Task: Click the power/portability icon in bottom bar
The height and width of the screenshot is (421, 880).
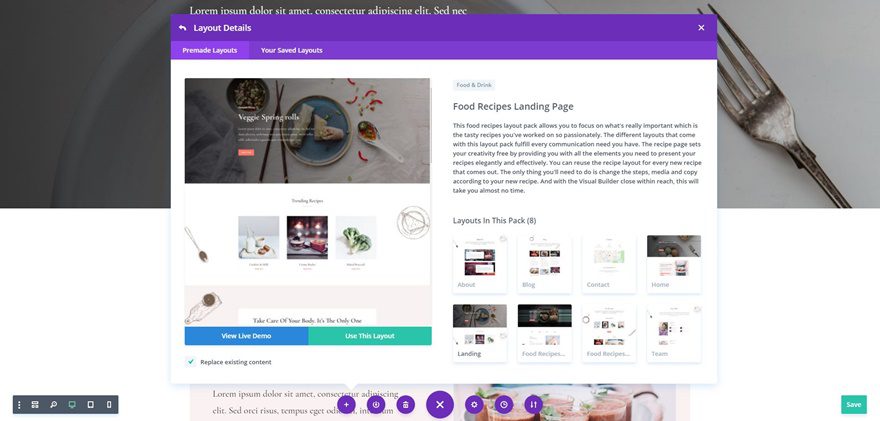Action: click(x=376, y=404)
